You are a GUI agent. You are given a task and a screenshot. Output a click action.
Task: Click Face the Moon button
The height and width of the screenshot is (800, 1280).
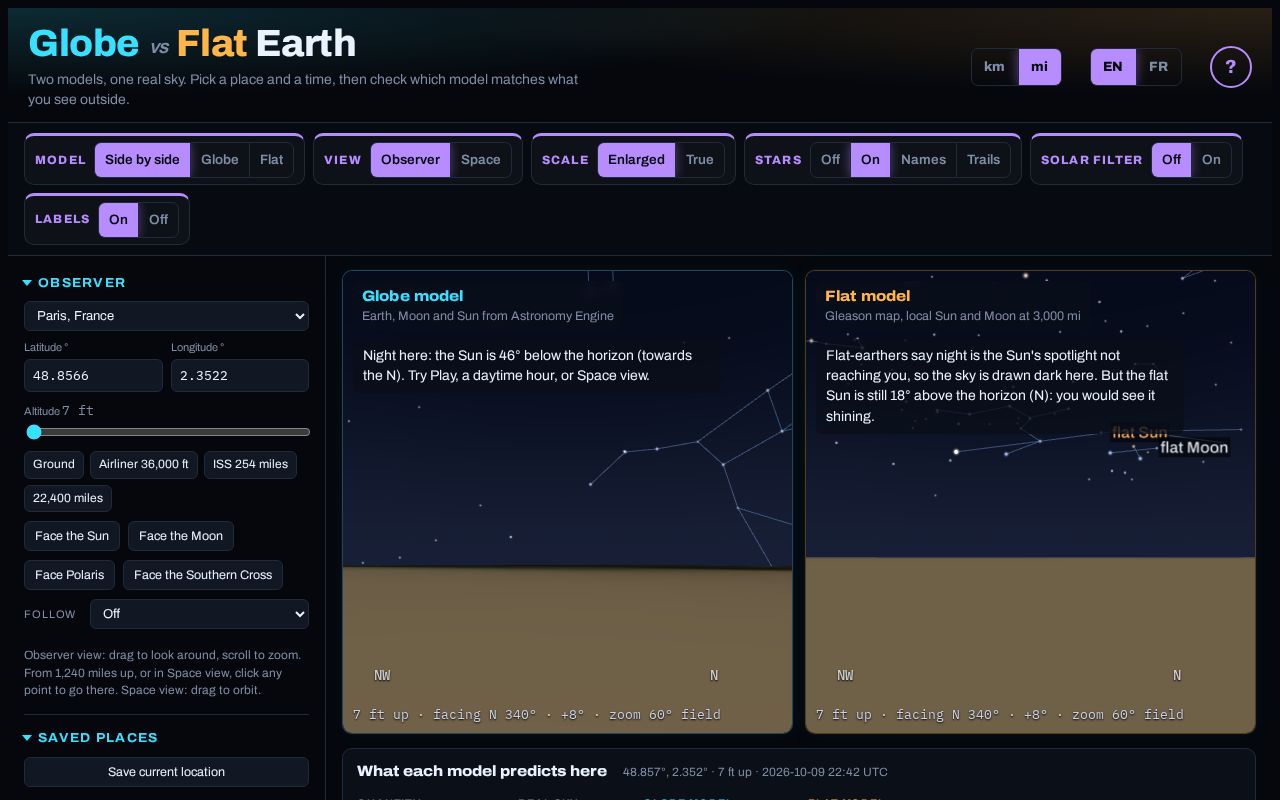[181, 536]
